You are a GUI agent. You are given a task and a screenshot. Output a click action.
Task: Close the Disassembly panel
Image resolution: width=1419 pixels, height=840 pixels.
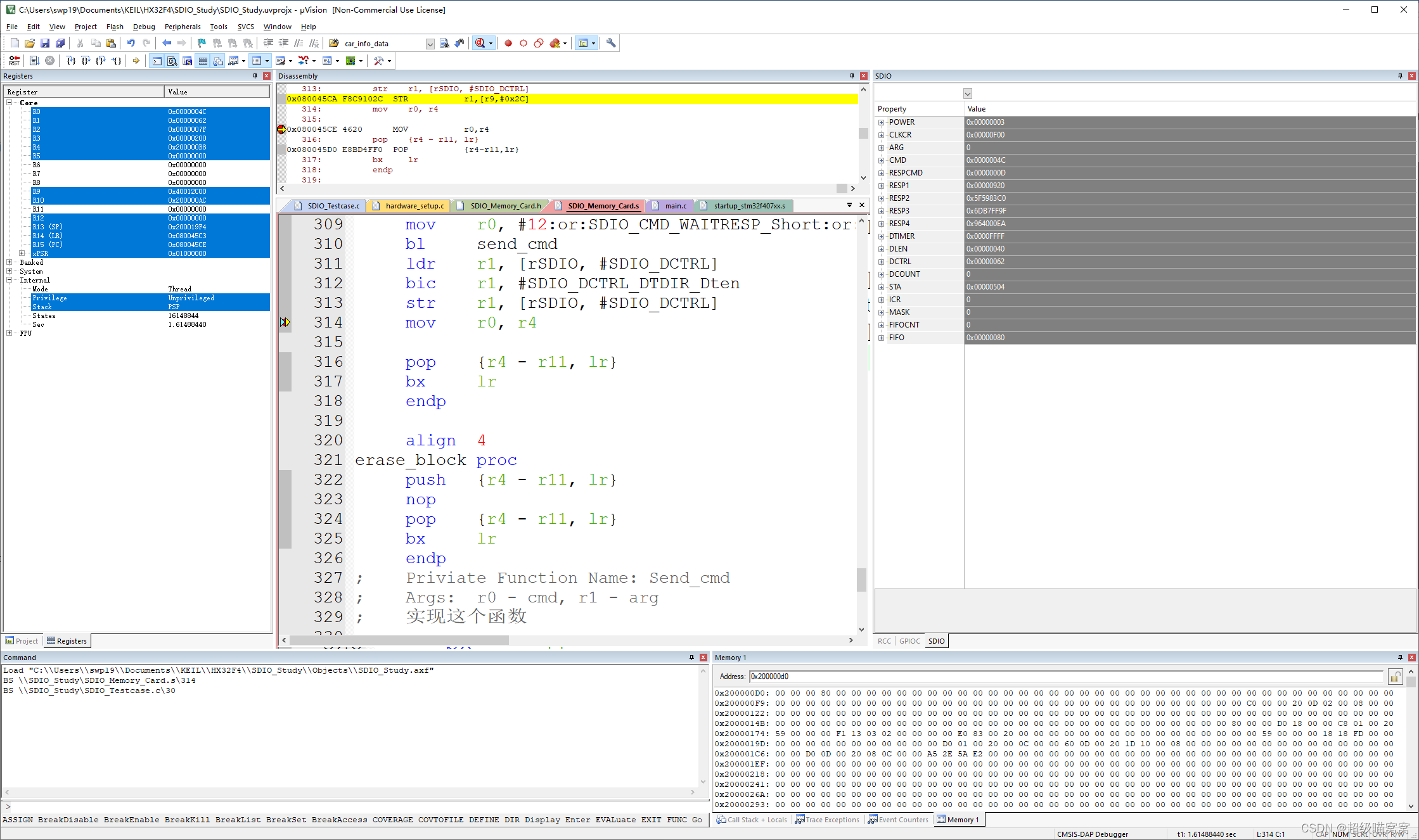(x=863, y=76)
